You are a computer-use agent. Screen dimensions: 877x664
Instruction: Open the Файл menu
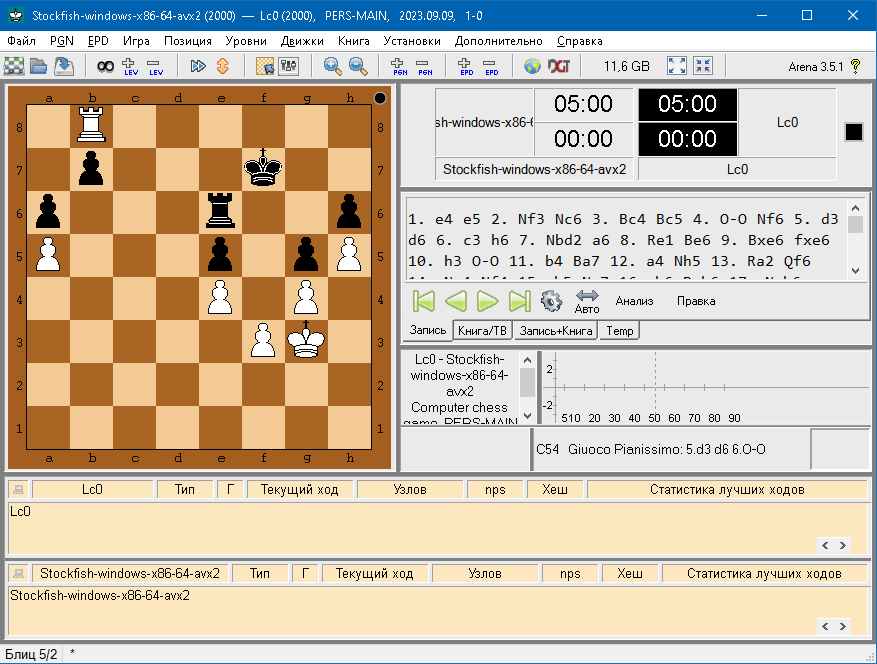[22, 41]
